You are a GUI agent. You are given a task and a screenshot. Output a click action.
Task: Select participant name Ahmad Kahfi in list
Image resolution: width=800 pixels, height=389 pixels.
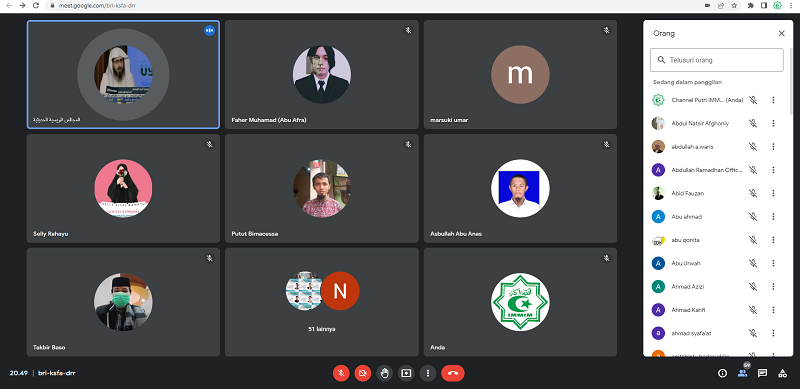(688, 310)
